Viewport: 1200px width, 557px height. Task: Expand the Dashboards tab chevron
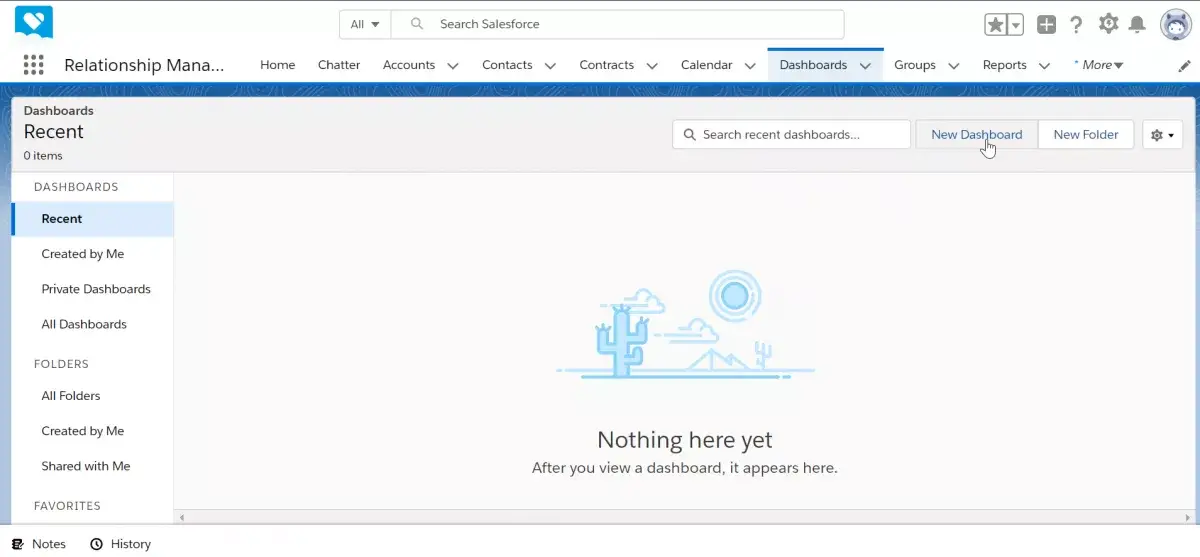[865, 66]
